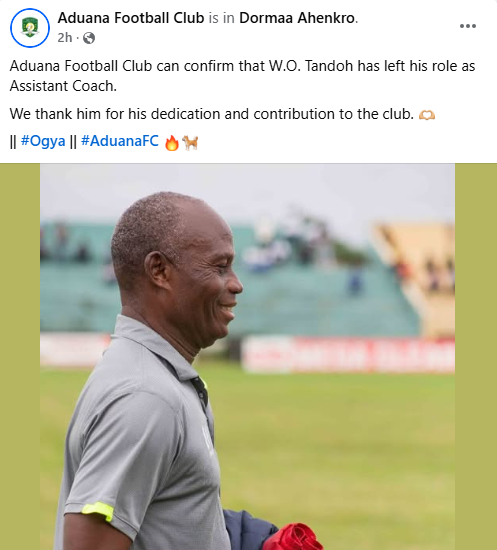This screenshot has width=497, height=550.
Task: Click the red cloth in the photo
Action: (293, 537)
